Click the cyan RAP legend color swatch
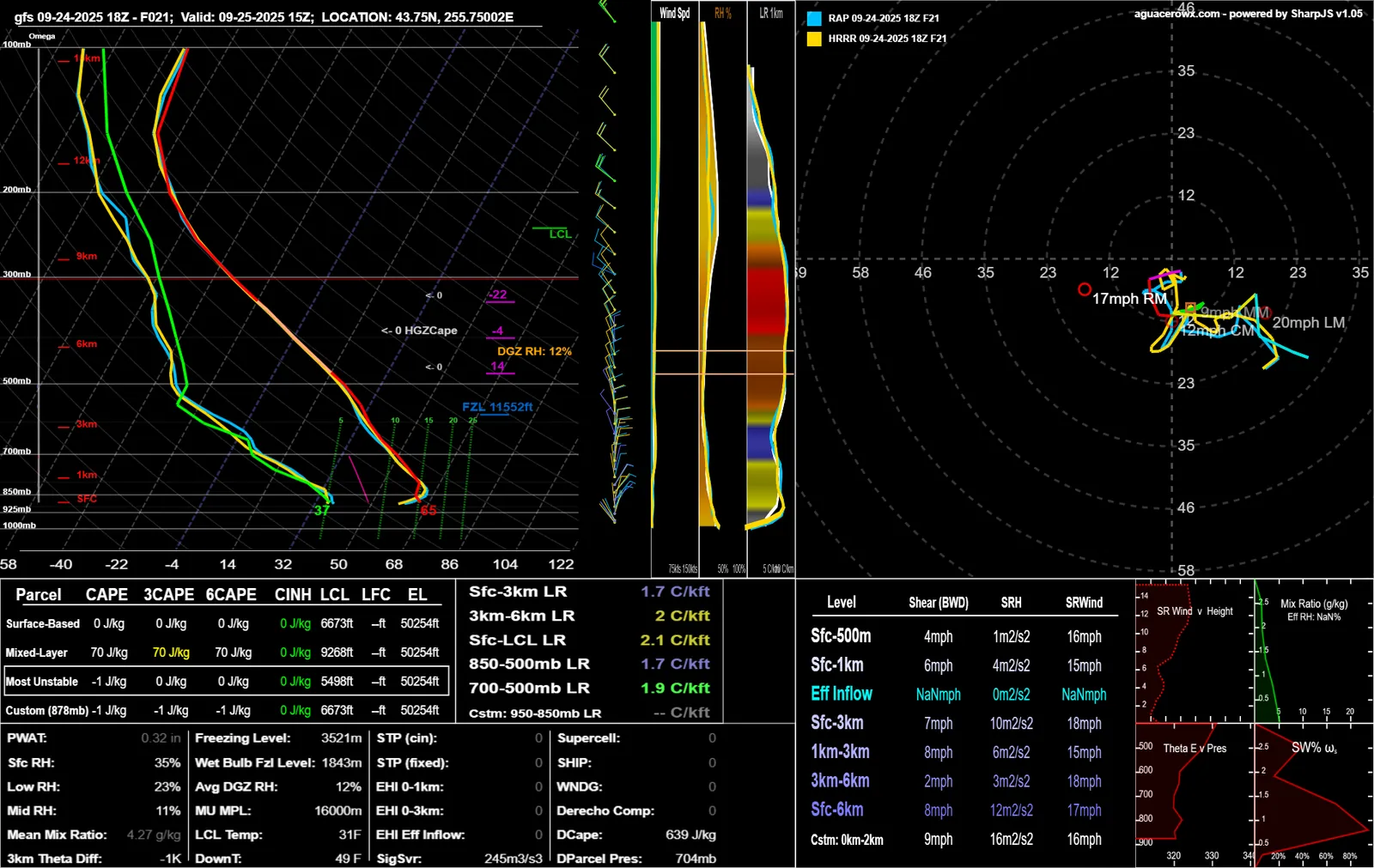This screenshot has height=868, width=1374. 814,18
